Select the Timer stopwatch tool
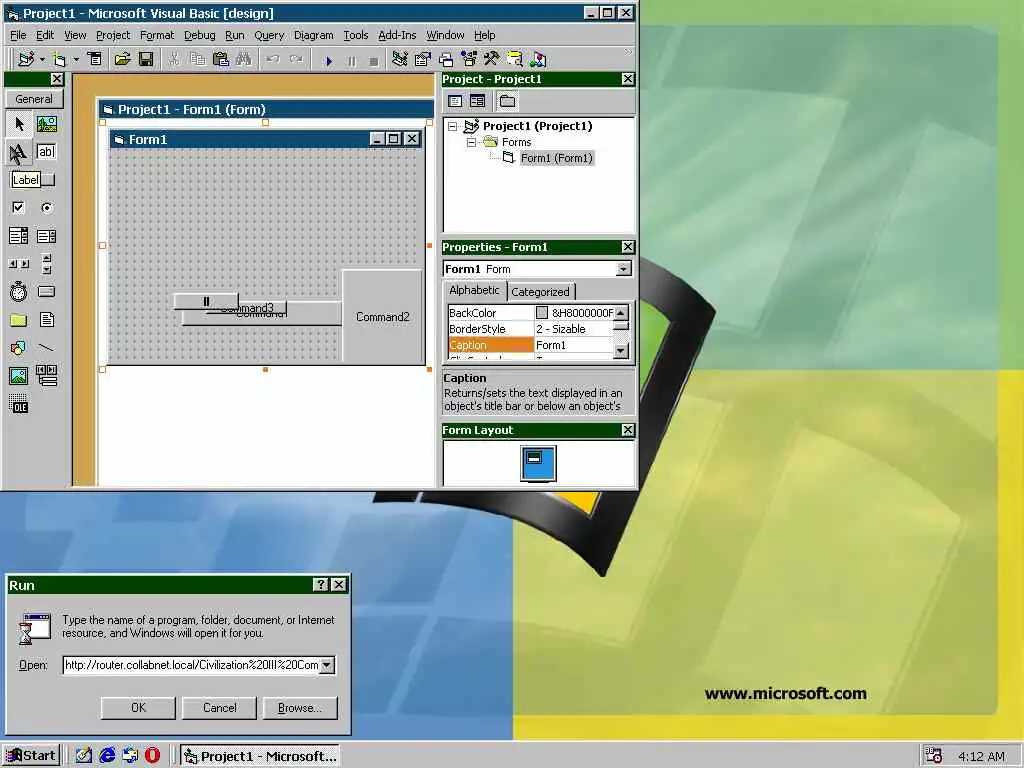Viewport: 1024px width, 768px height. pos(18,291)
